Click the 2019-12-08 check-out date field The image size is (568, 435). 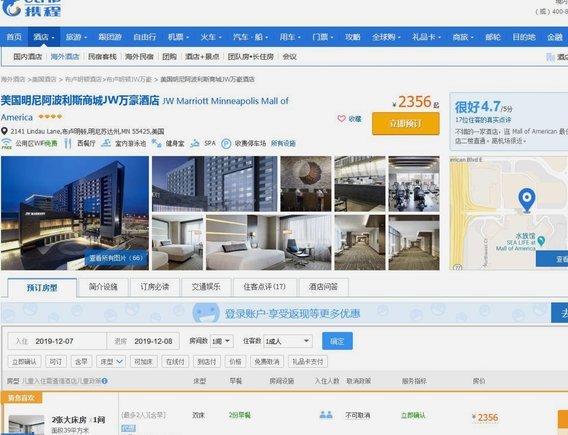pyautogui.click(x=143, y=341)
